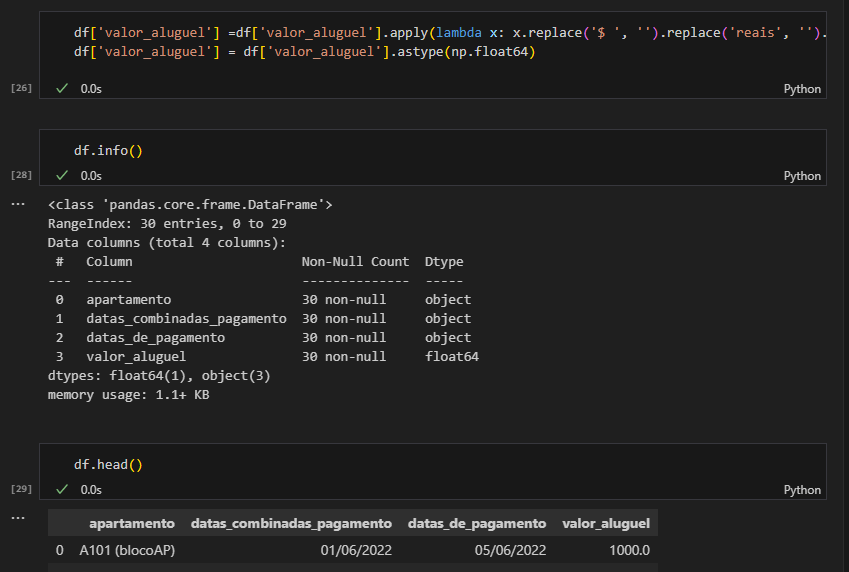Click execution count [28] label
This screenshot has width=849, height=572.
click(x=21, y=175)
